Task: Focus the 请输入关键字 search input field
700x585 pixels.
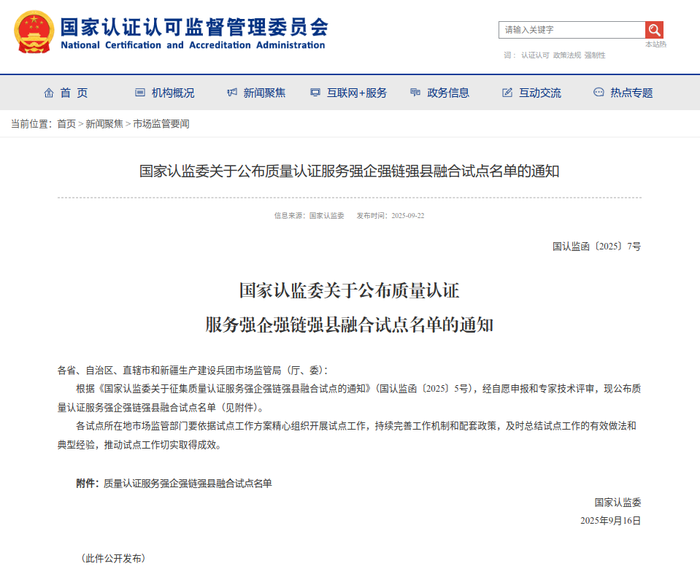Action: click(x=572, y=30)
